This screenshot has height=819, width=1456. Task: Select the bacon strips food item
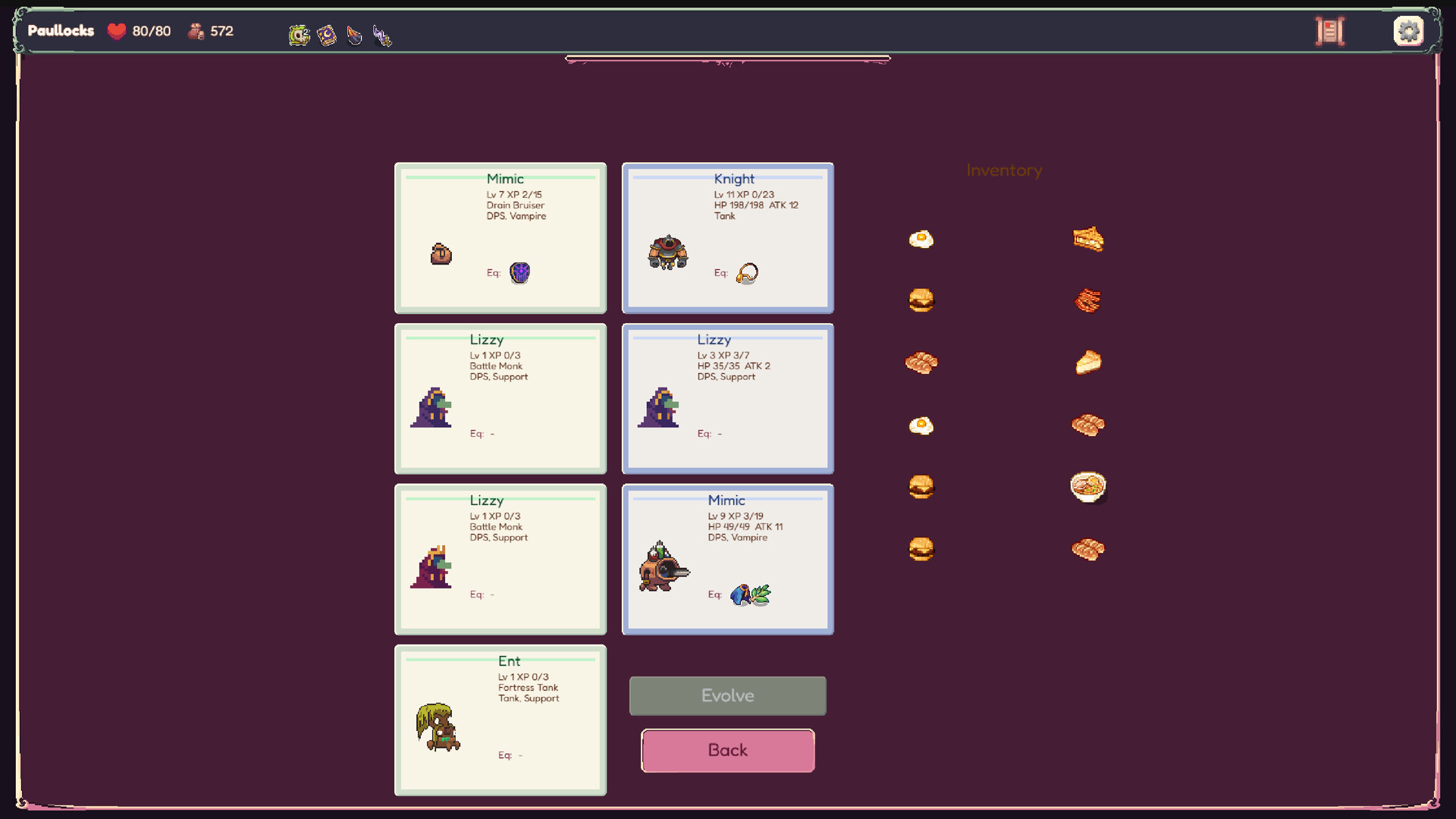click(x=1087, y=301)
